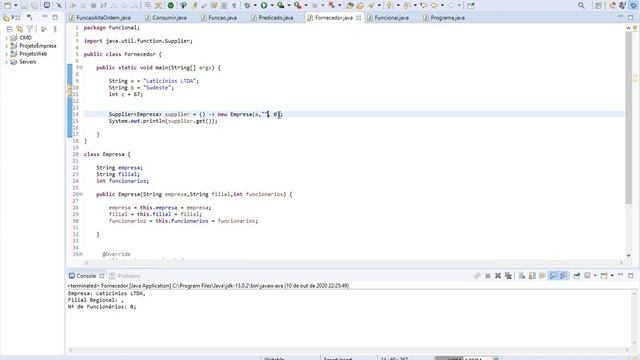Image resolution: width=640 pixels, height=360 pixels.
Task: Click the editor horizontal scrollbar
Action: 353,262
